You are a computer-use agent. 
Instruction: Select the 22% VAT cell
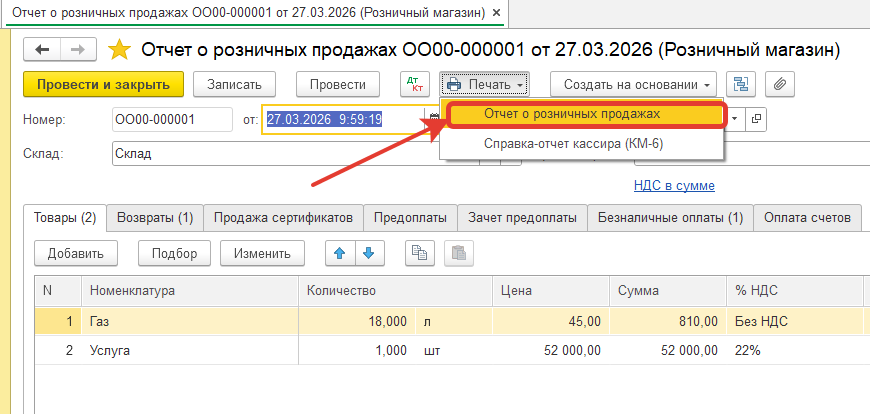[x=795, y=350]
